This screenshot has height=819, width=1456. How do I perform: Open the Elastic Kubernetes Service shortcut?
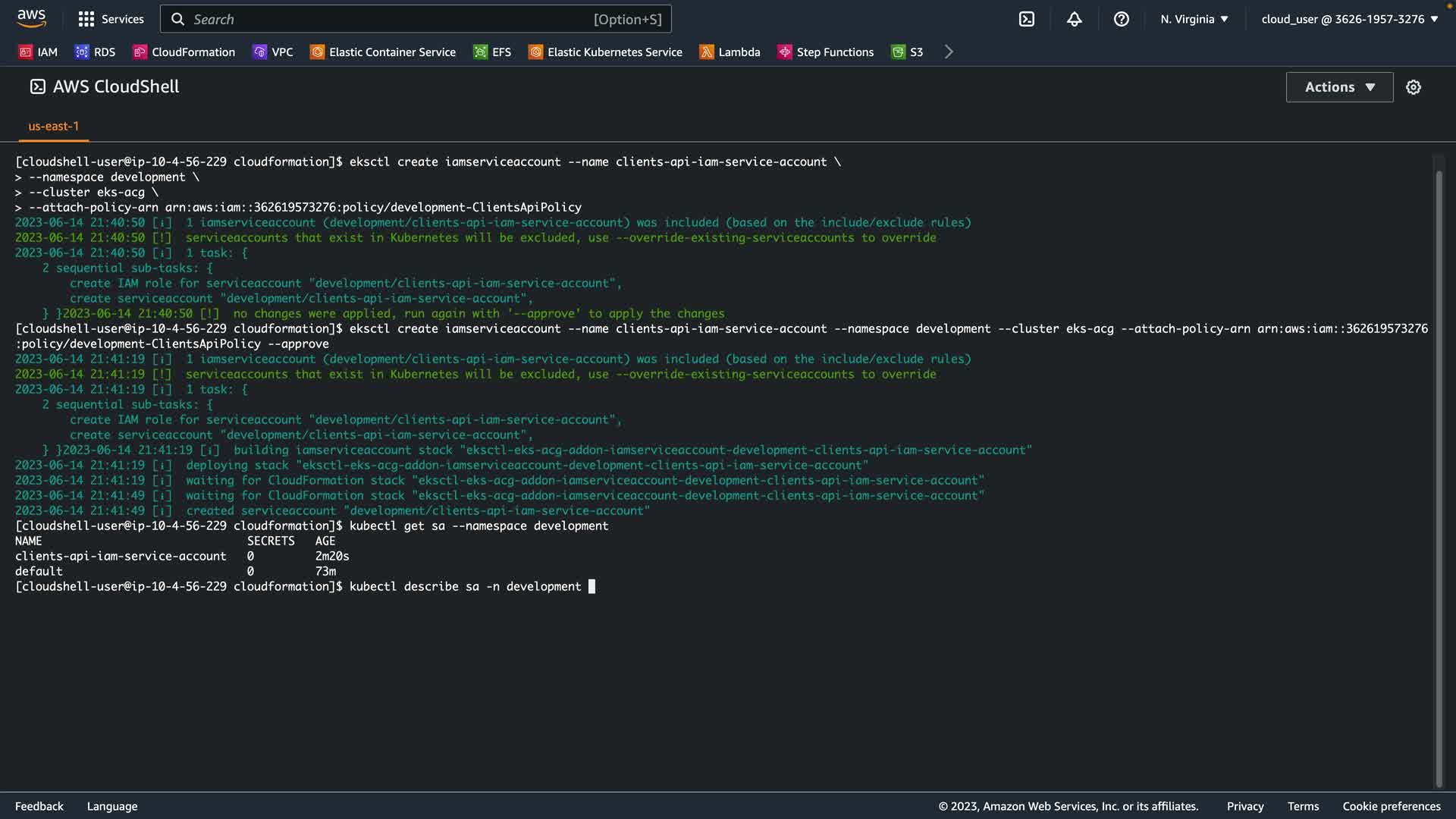pos(605,52)
